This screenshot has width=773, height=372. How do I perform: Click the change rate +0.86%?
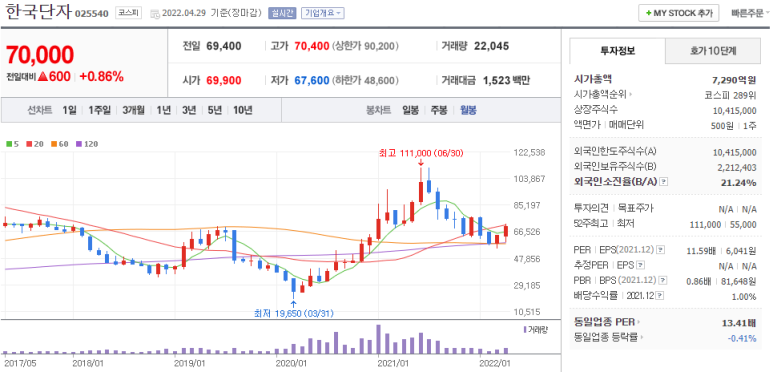(x=101, y=76)
